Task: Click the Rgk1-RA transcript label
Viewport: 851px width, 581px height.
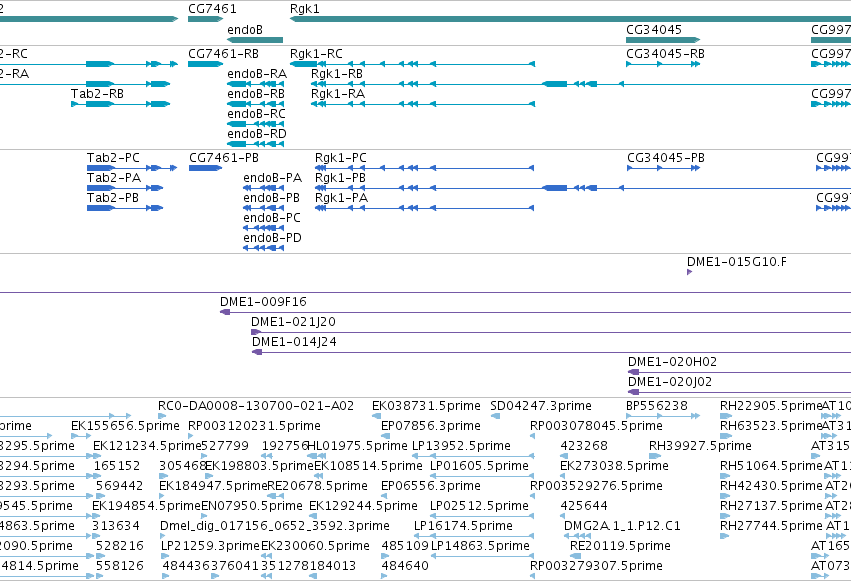Action: [338, 94]
